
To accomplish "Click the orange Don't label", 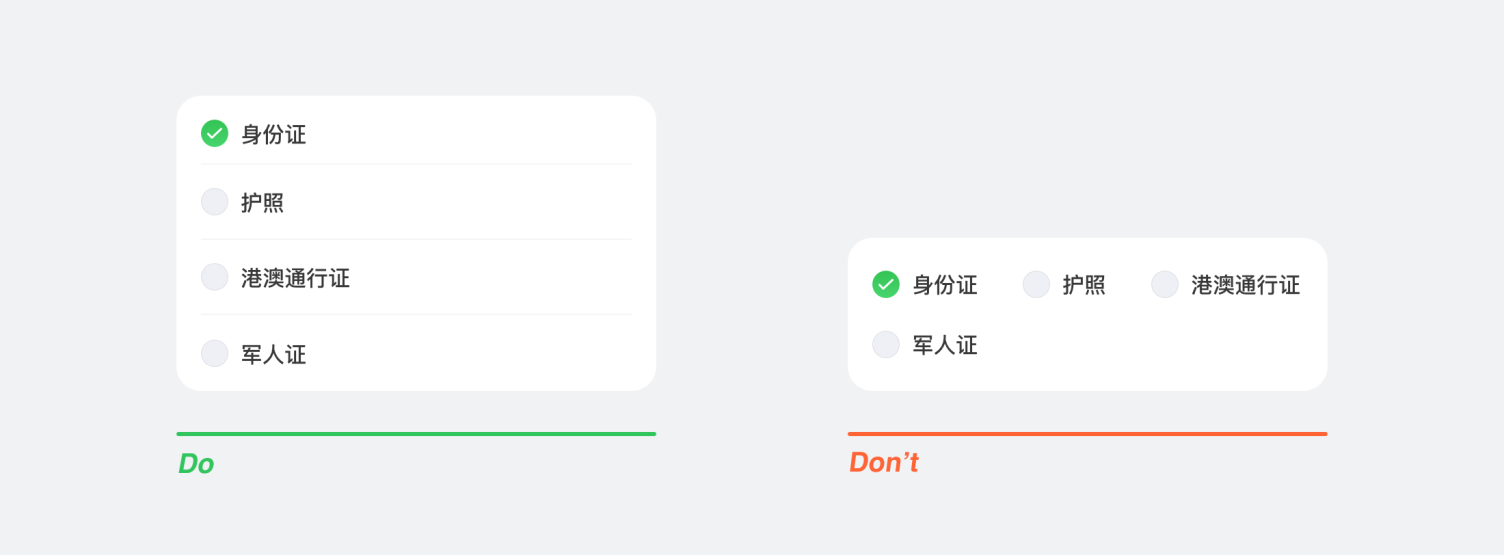I will (884, 462).
